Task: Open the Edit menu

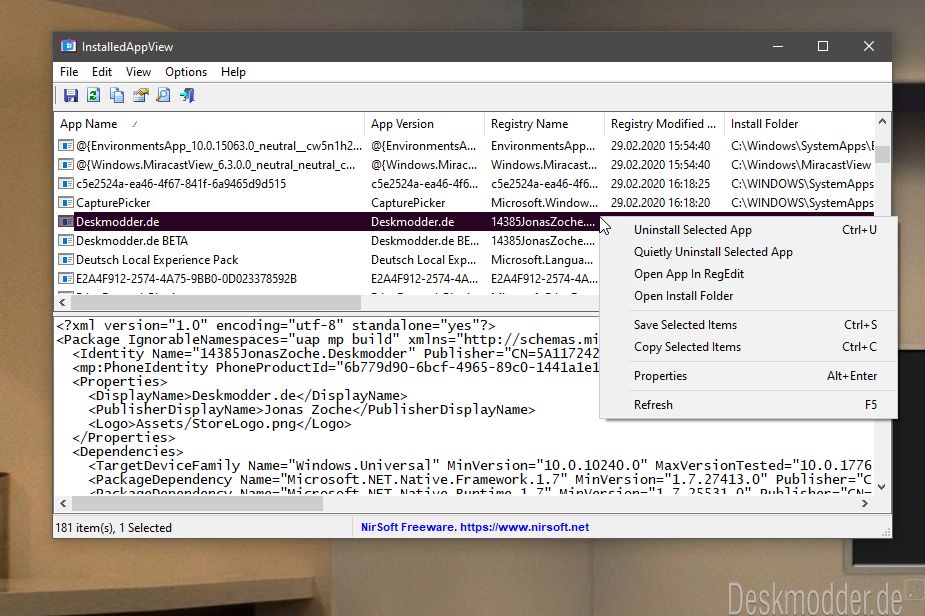Action: (x=101, y=72)
